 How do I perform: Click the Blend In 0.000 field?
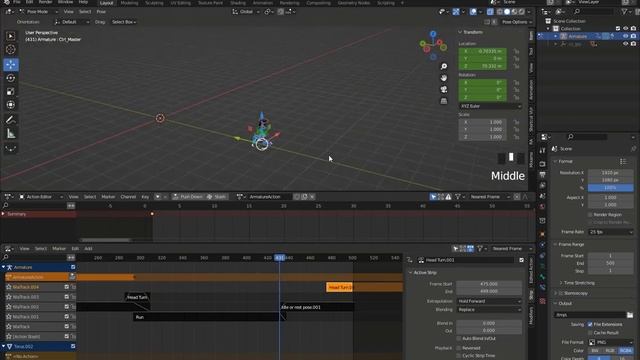coord(489,323)
